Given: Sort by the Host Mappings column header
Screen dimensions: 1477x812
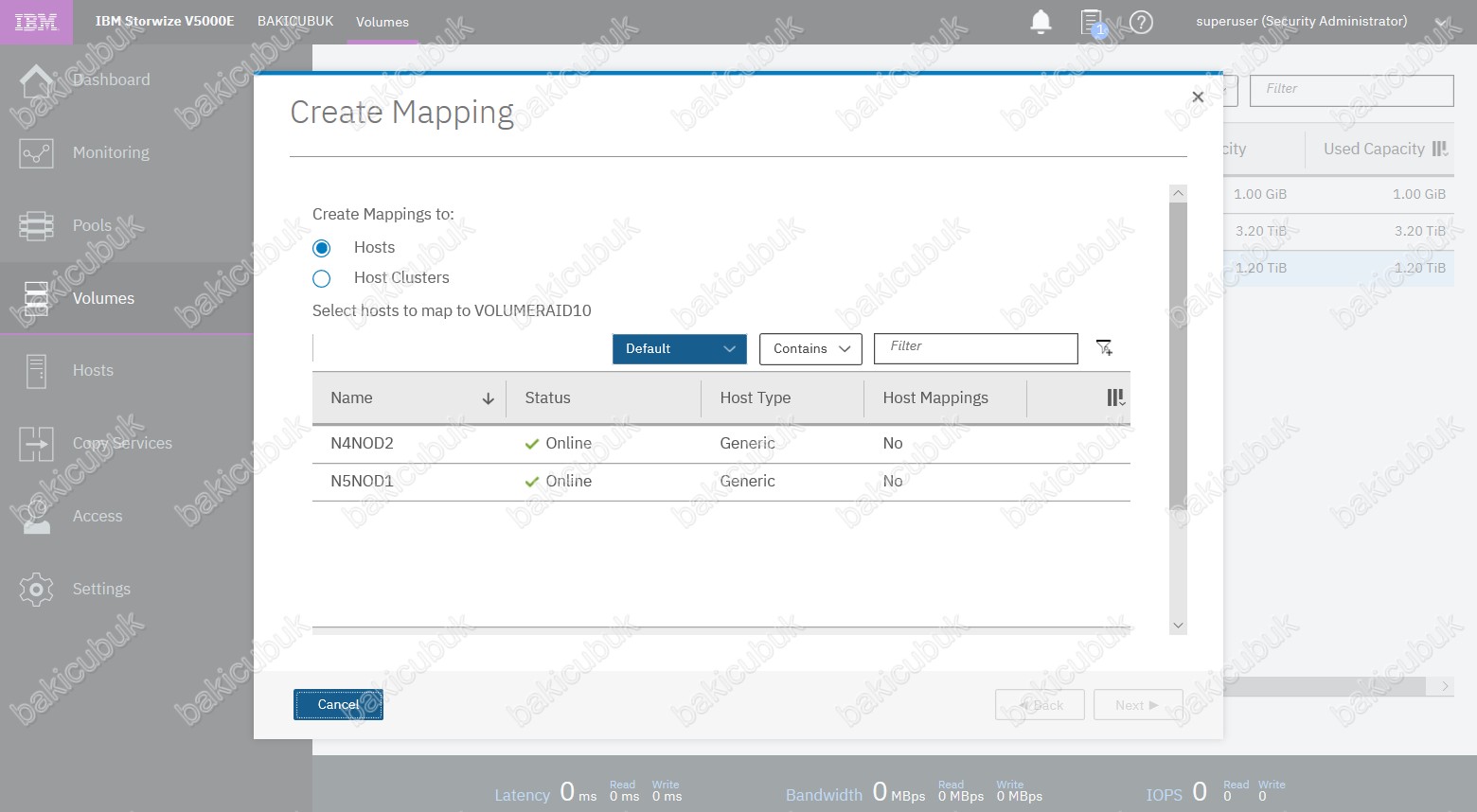Looking at the screenshot, I should click(x=935, y=398).
